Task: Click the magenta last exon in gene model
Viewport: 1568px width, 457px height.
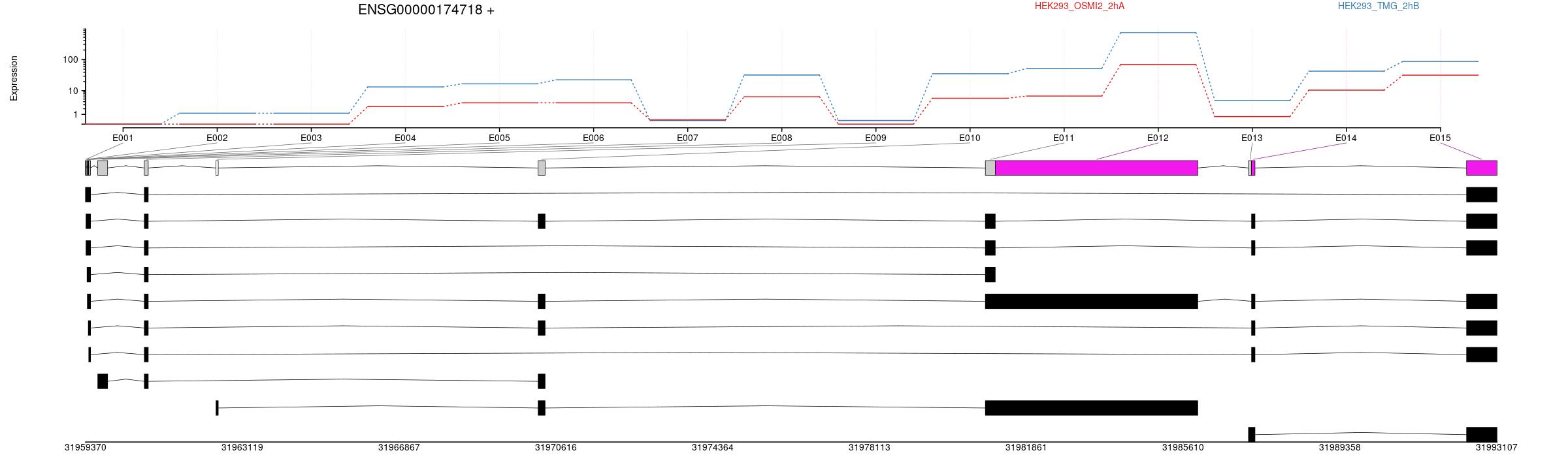Action: [1482, 168]
